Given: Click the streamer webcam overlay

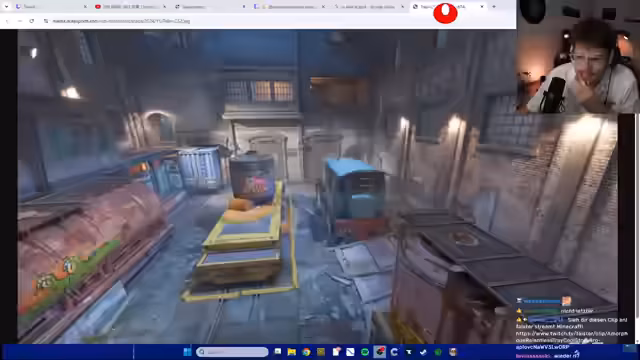Looking at the screenshot, I should (578, 57).
